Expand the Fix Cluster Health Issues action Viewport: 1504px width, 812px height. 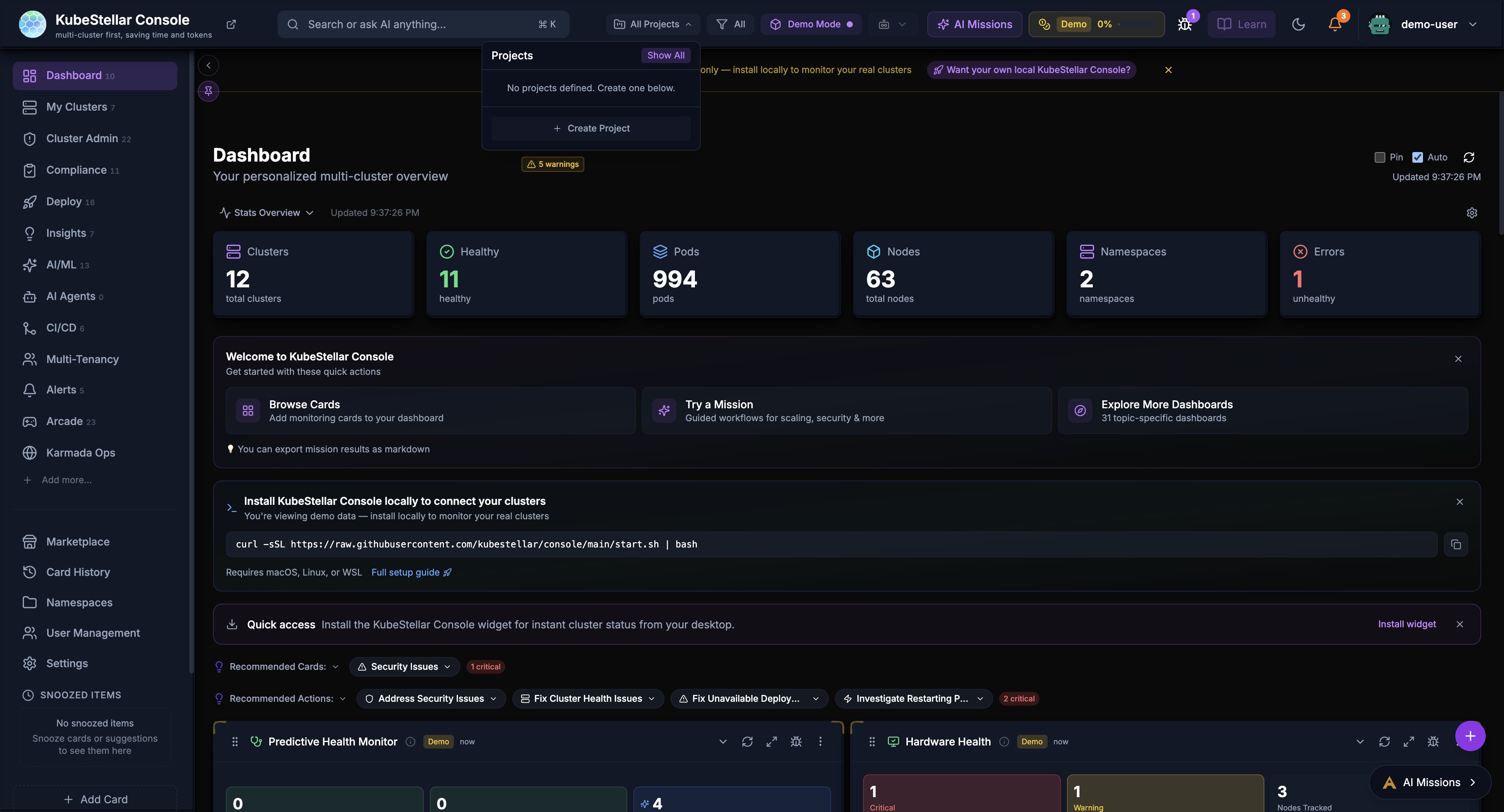coord(587,698)
